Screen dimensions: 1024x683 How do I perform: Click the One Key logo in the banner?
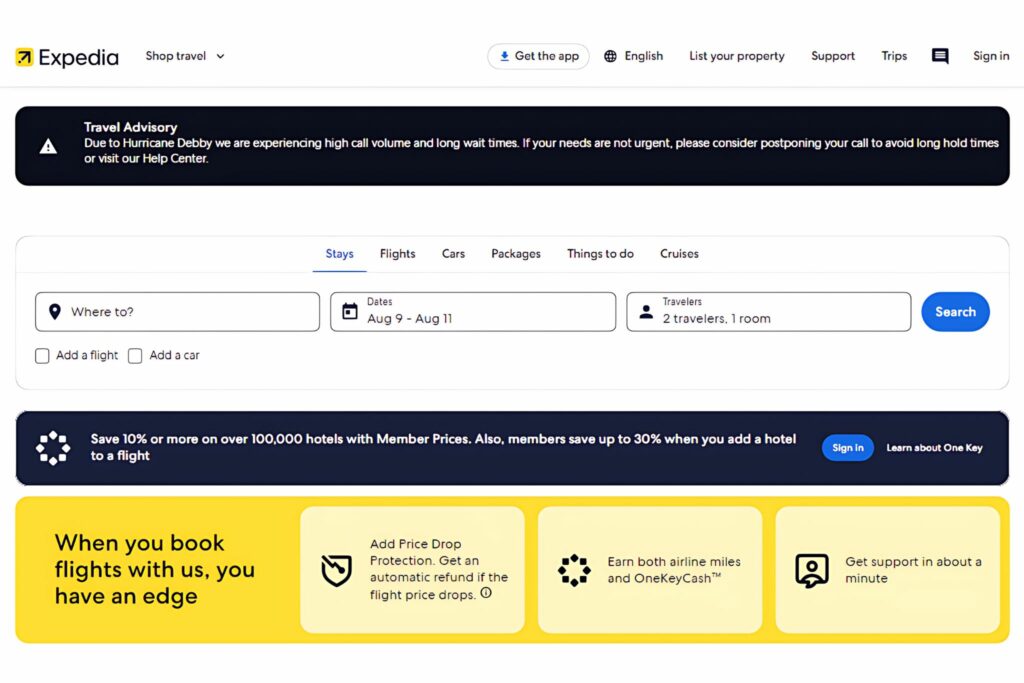point(52,447)
